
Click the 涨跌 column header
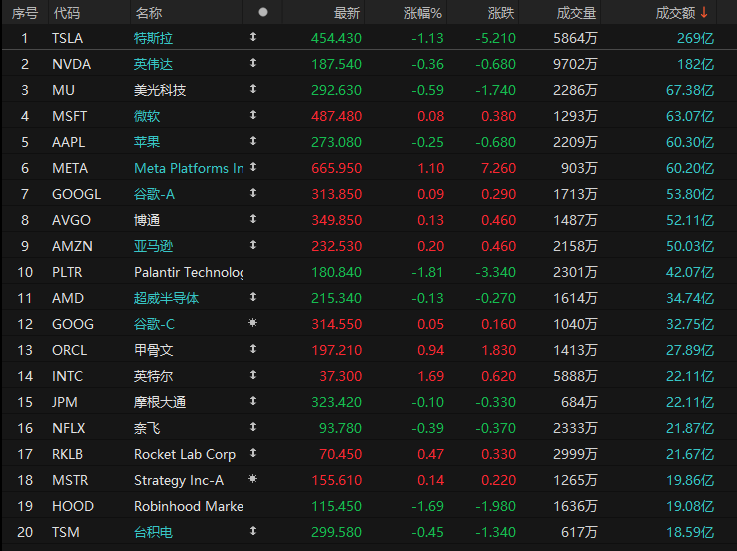point(501,13)
